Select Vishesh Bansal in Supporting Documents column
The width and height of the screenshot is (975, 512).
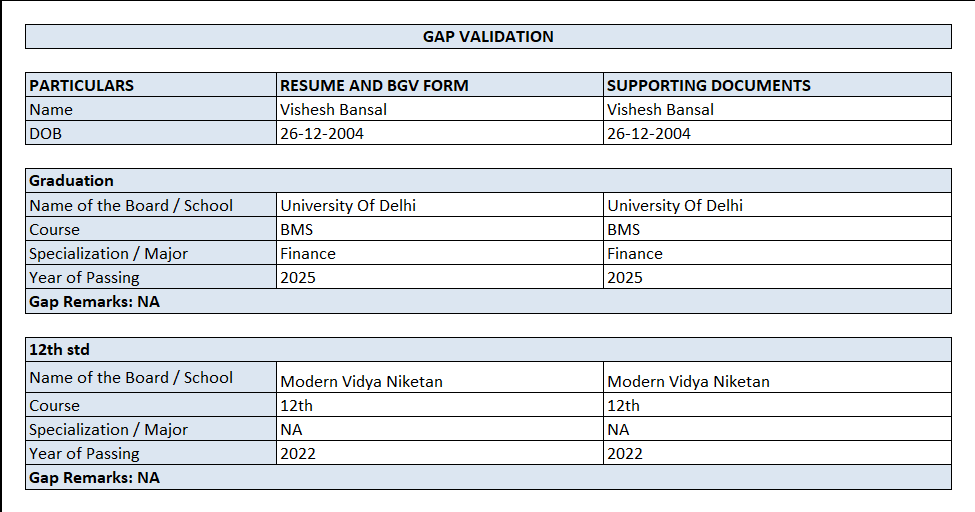(x=661, y=110)
